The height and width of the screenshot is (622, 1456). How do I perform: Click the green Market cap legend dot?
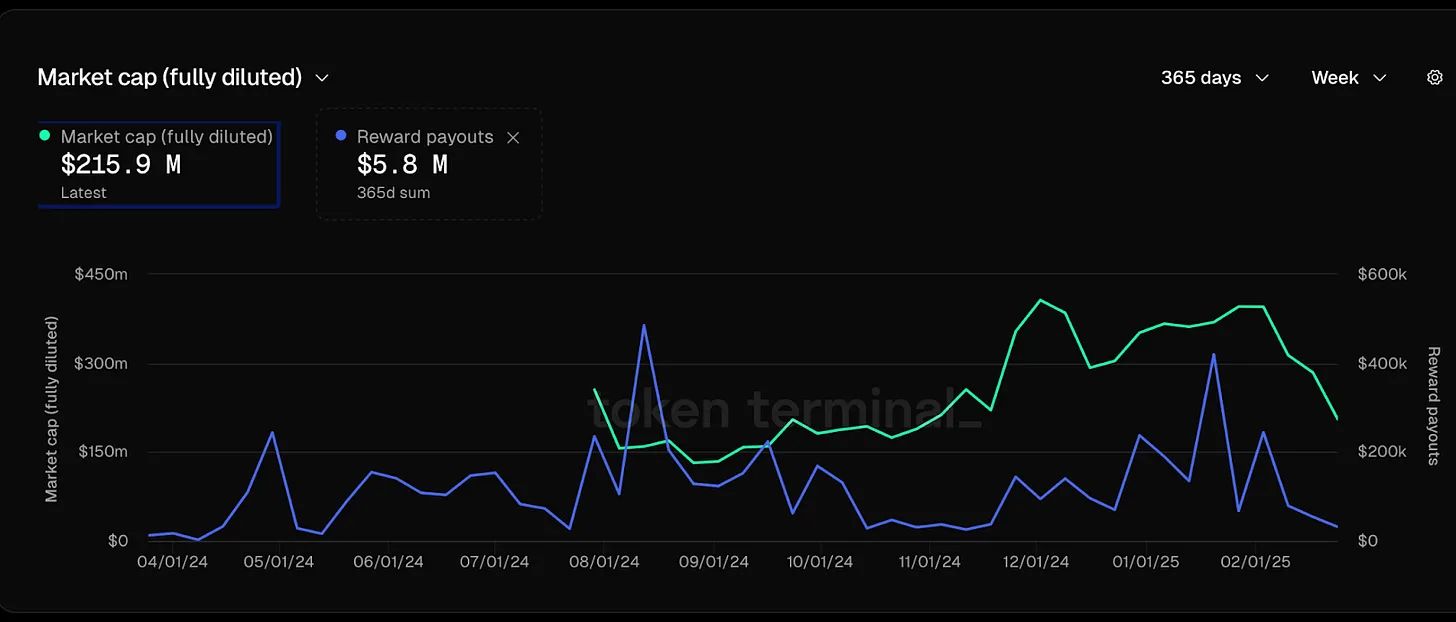click(x=44, y=135)
